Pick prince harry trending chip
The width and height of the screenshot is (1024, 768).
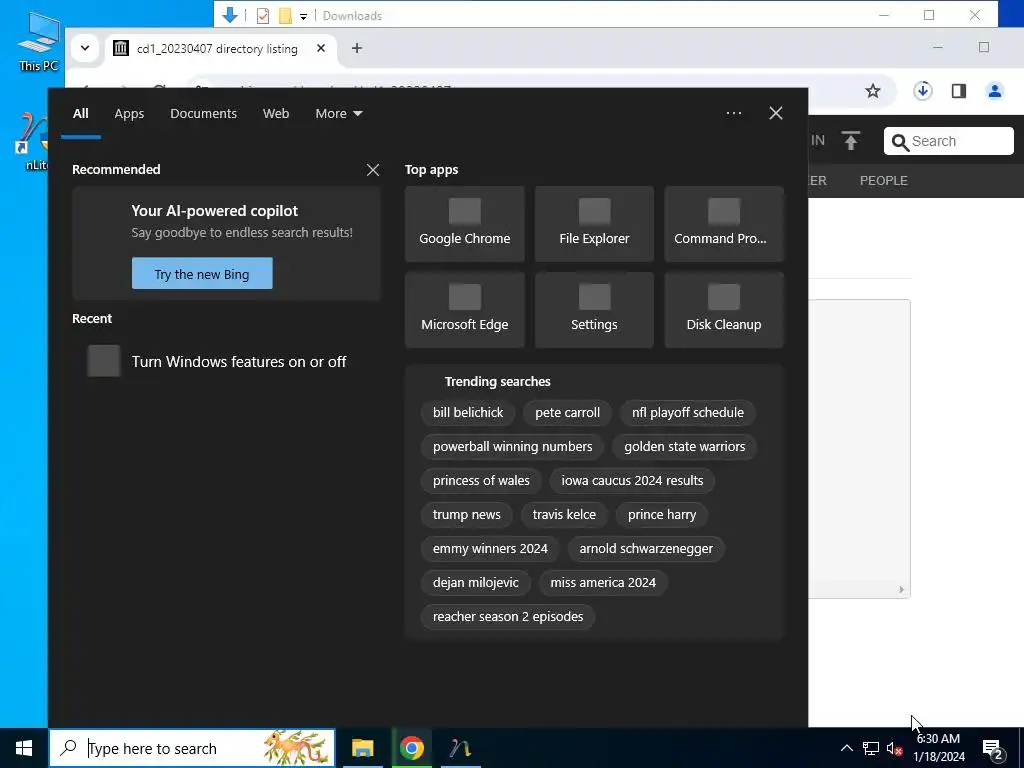[662, 515]
